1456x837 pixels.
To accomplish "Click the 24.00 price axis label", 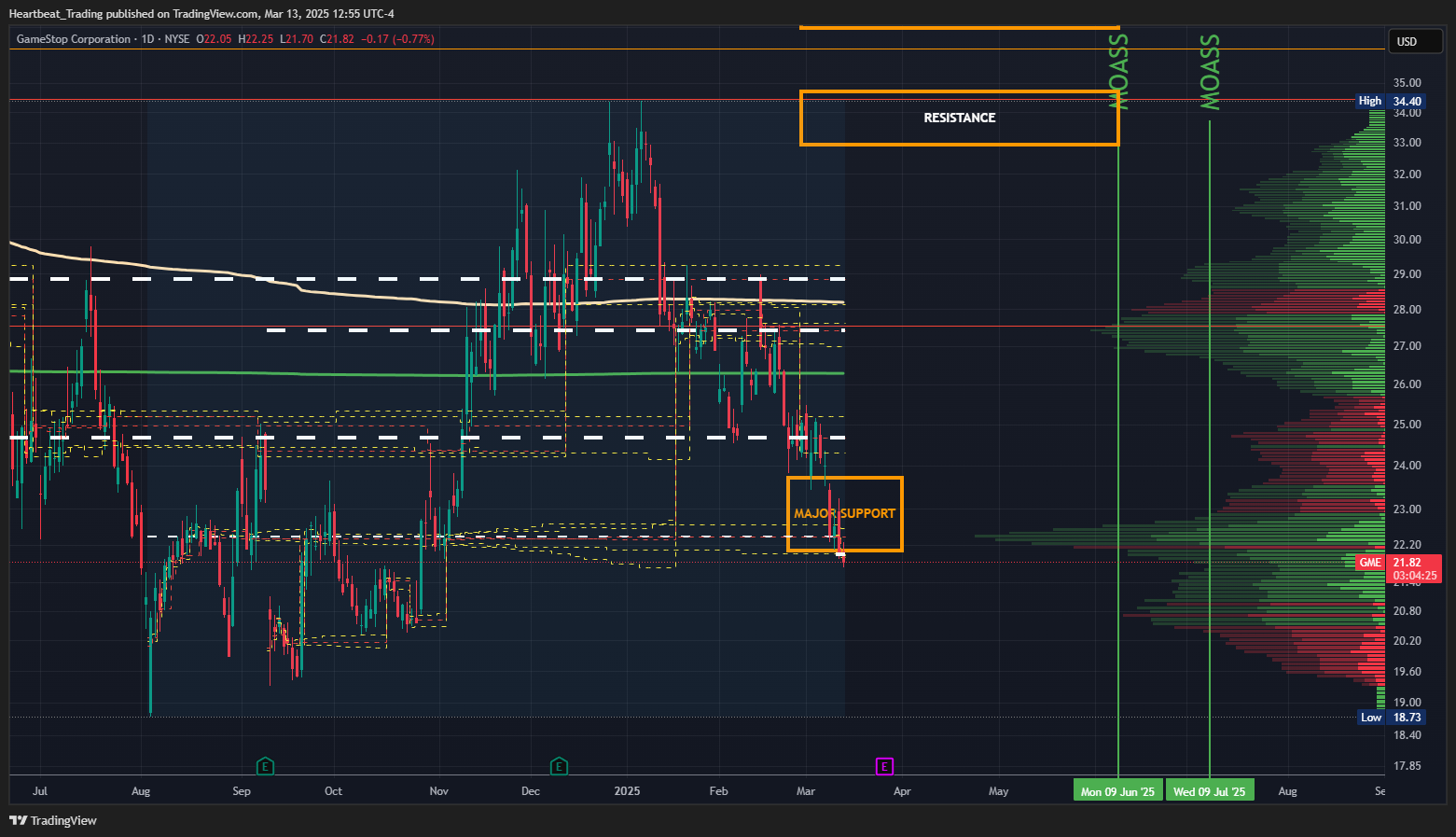I will click(x=1407, y=466).
